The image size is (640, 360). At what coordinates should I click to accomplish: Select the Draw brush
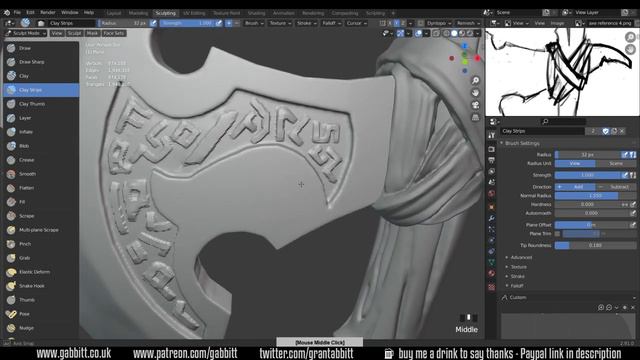[41, 48]
